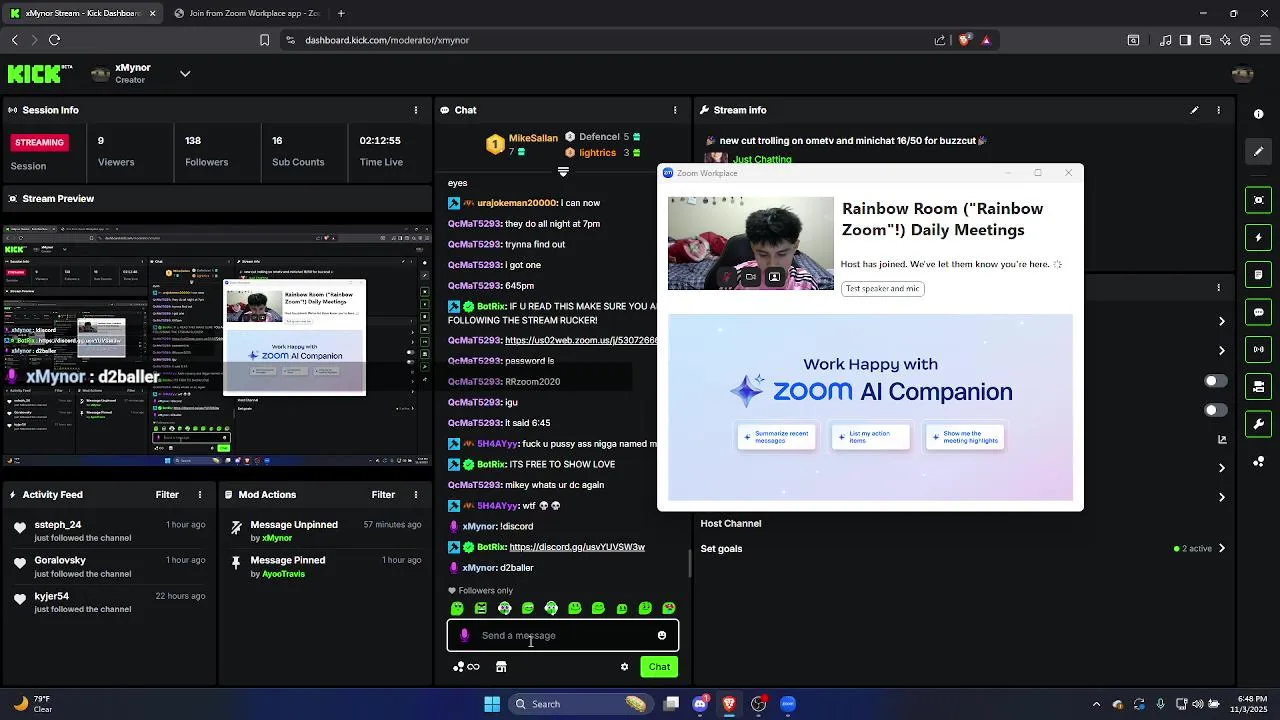Expand the xMynor Creator account dropdown
This screenshot has height=720, width=1280.
tap(185, 74)
